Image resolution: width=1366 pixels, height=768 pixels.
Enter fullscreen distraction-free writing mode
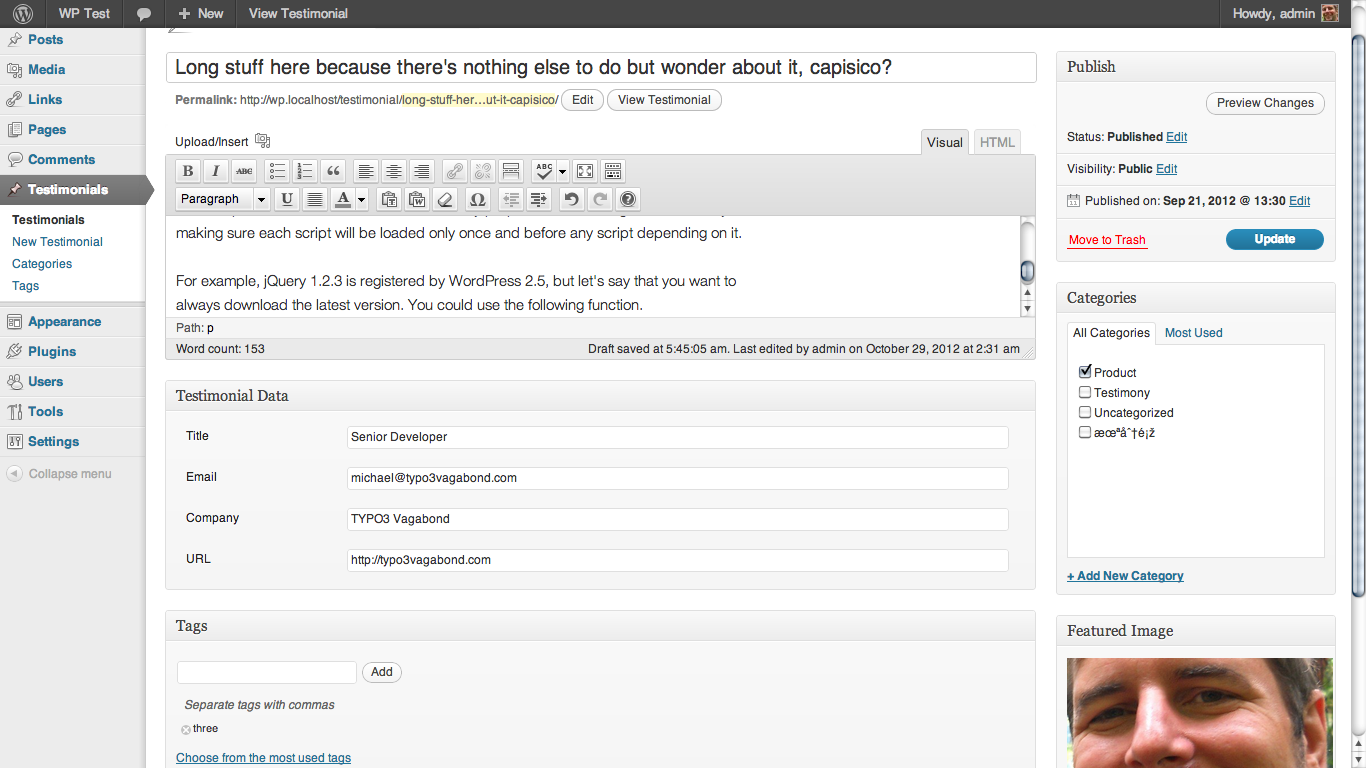click(585, 171)
